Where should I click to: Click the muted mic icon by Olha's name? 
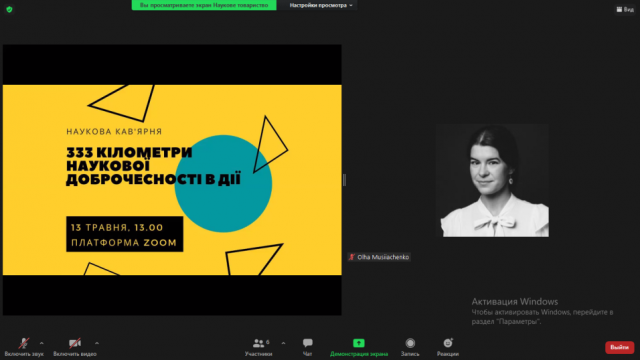coord(351,257)
